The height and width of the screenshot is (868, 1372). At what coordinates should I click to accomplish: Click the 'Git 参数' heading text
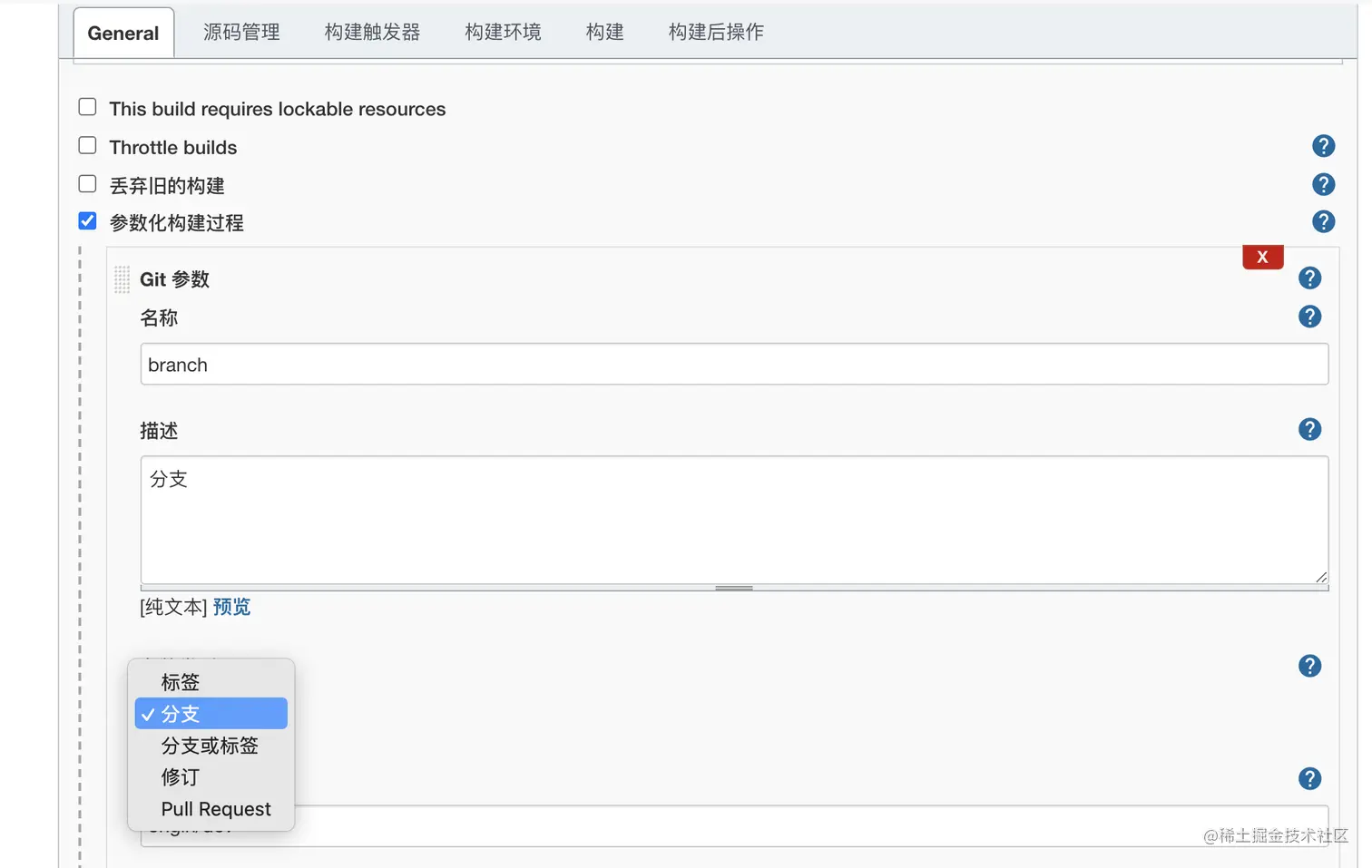coord(174,279)
